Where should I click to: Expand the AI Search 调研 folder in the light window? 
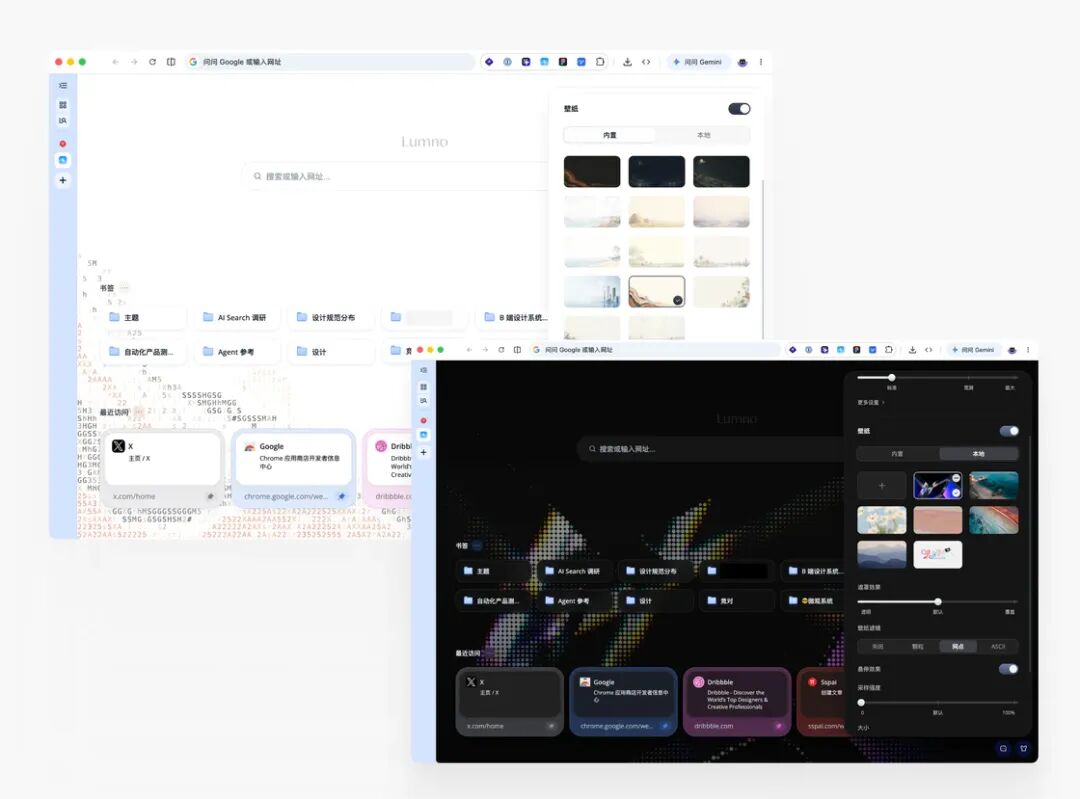pos(235,318)
